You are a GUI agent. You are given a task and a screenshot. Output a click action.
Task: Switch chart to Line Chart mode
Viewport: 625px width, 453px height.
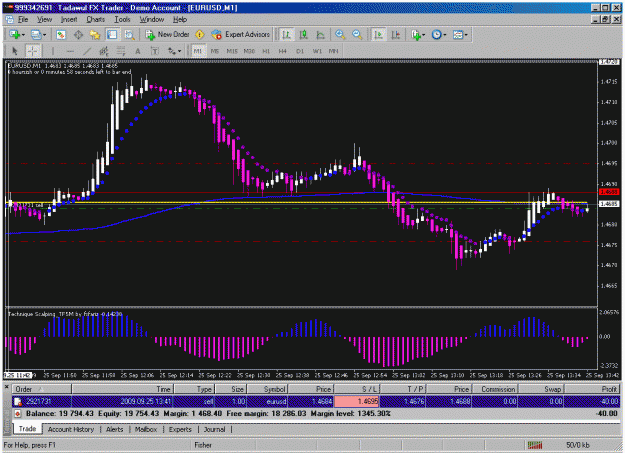coord(320,35)
